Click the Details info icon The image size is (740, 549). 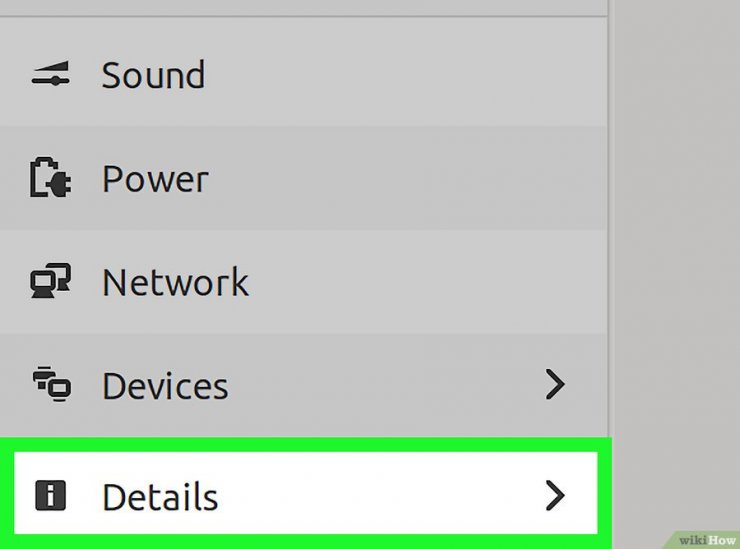[x=50, y=496]
